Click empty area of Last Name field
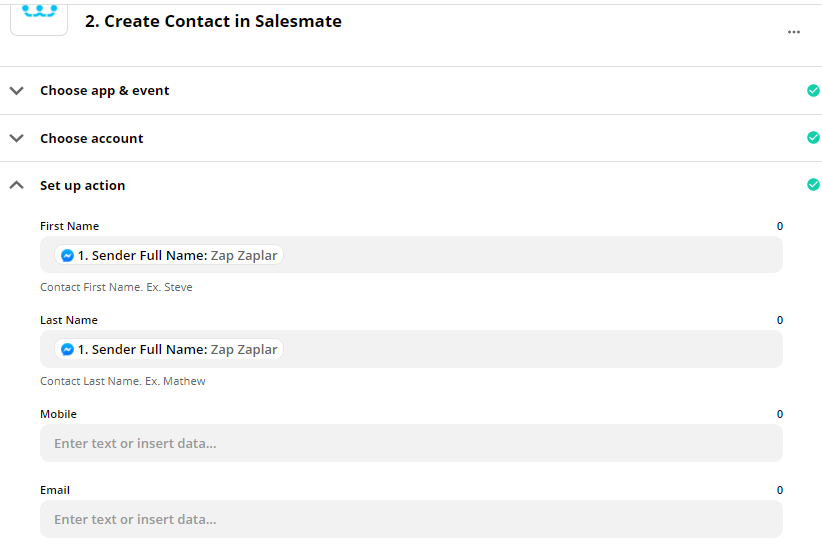This screenshot has width=822, height=552. click(532, 349)
